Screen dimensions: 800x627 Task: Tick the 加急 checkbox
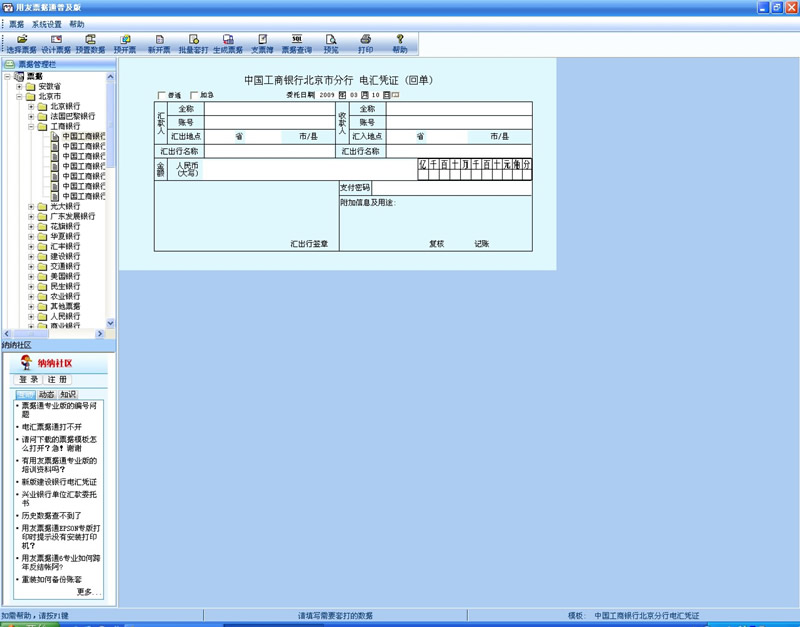click(x=194, y=95)
